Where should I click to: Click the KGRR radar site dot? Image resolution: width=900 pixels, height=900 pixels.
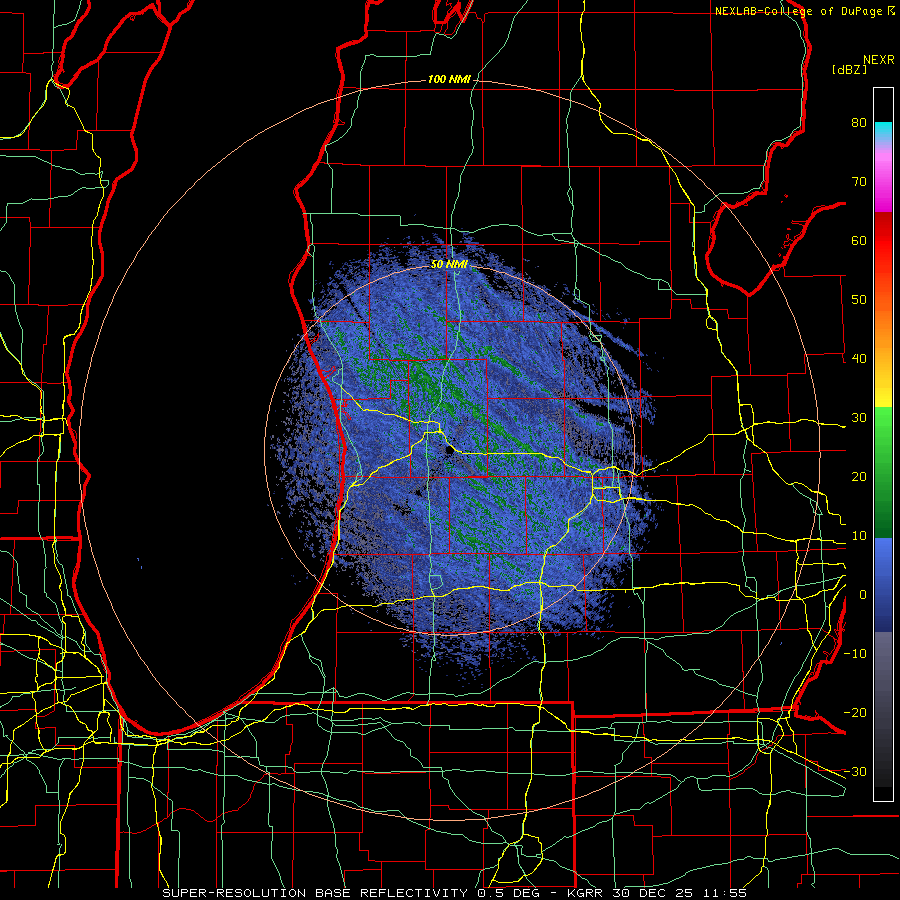coord(449,451)
